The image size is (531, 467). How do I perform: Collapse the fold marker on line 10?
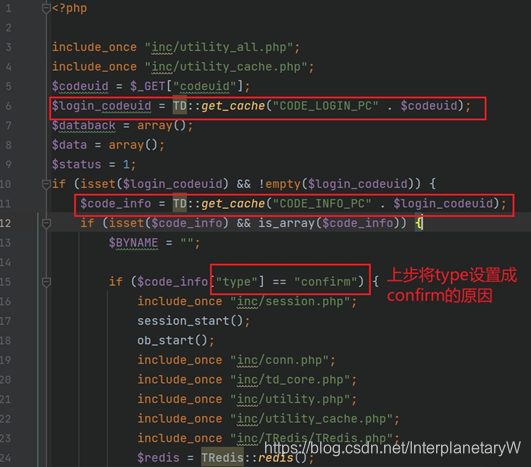[x=46, y=184]
